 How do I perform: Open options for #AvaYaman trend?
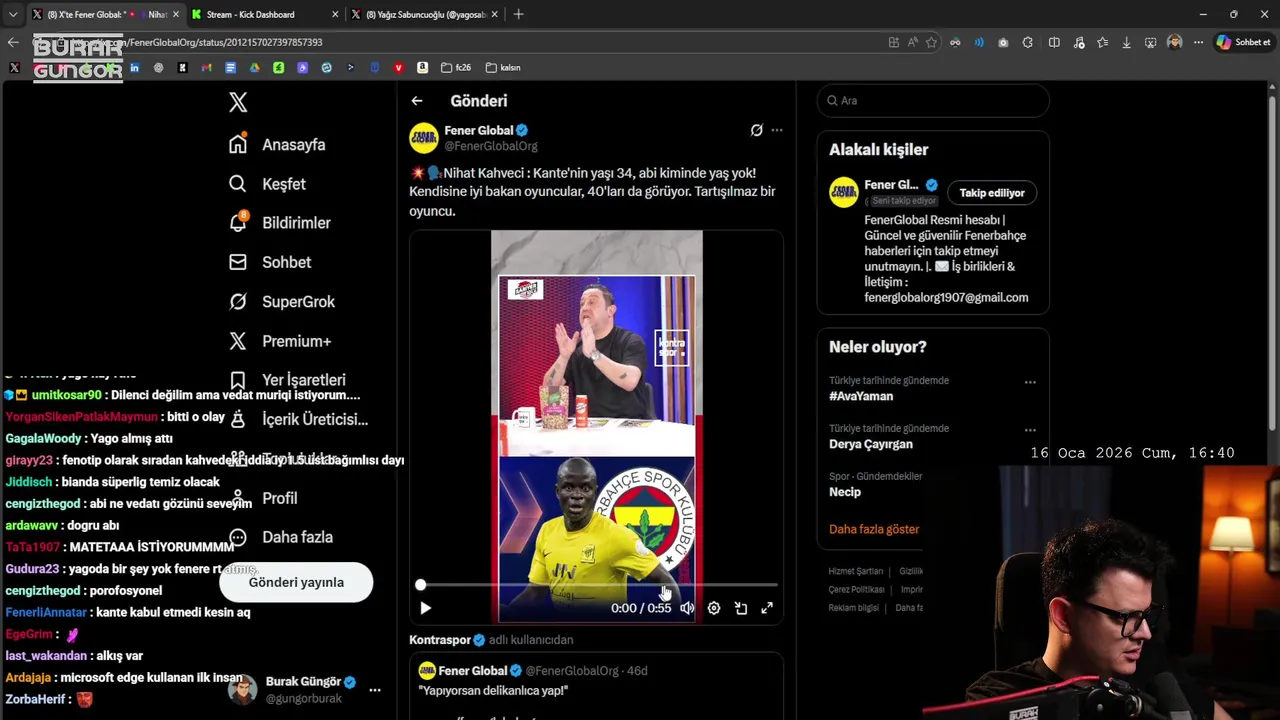tap(1030, 382)
